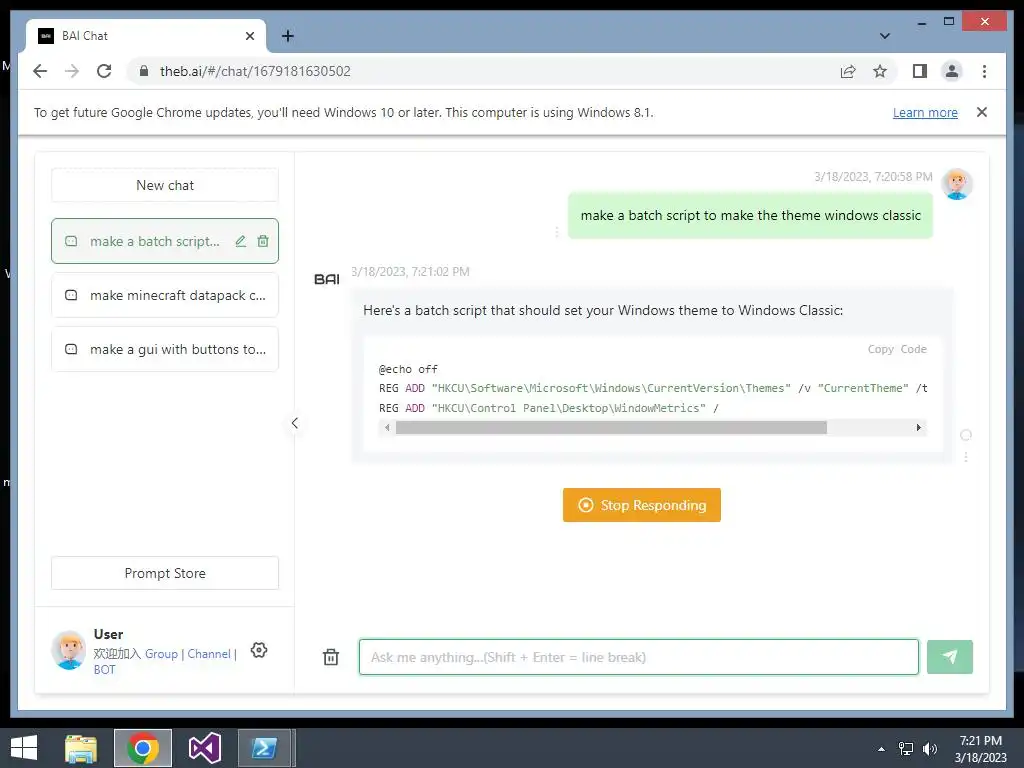
Task: Click 'Copy Code' on the code block
Action: (x=897, y=349)
